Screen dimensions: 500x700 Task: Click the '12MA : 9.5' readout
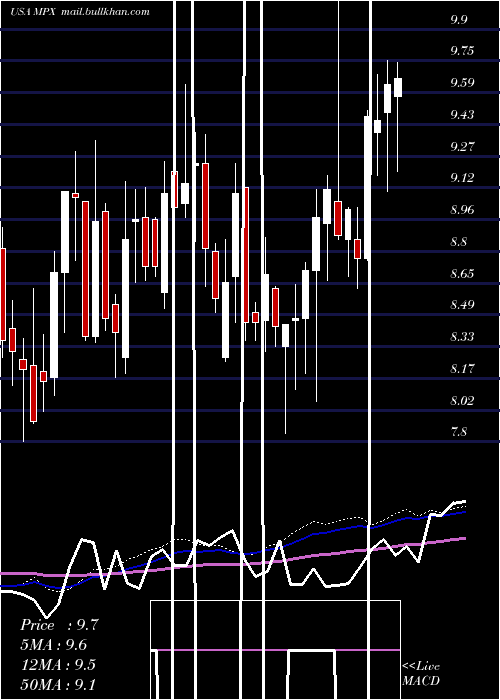click(x=58, y=664)
